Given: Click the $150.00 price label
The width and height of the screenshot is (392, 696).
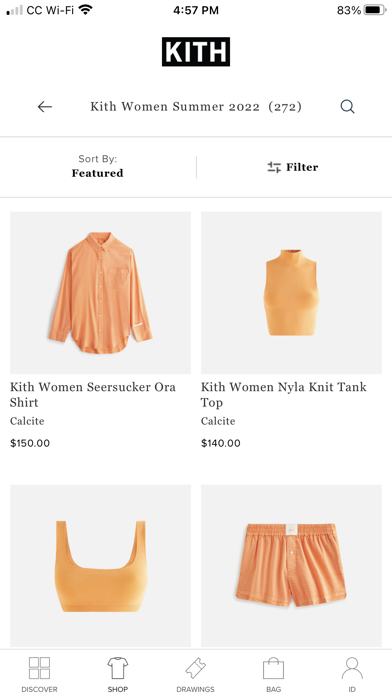Looking at the screenshot, I should coord(30,443).
